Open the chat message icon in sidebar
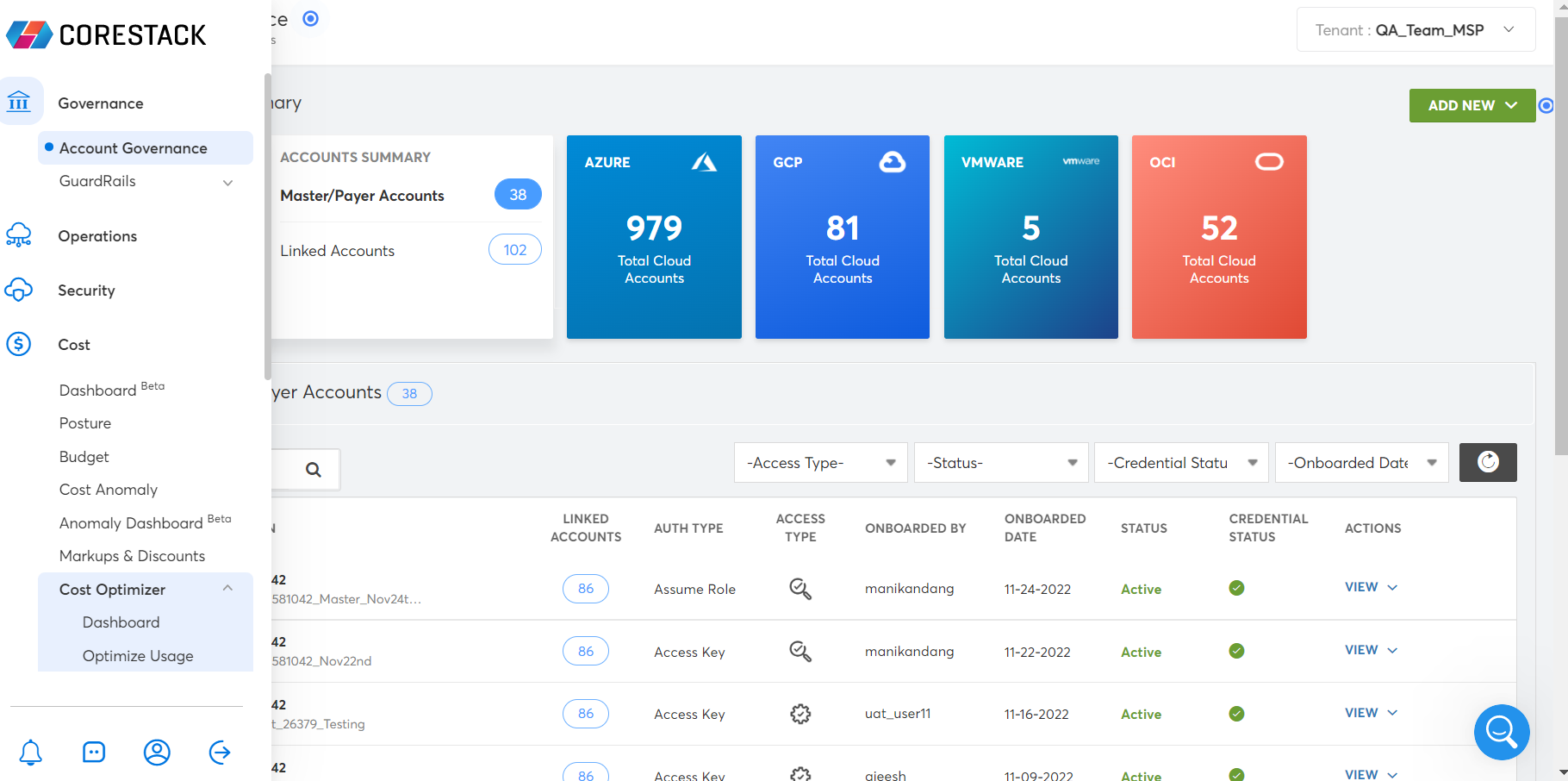 coord(94,753)
